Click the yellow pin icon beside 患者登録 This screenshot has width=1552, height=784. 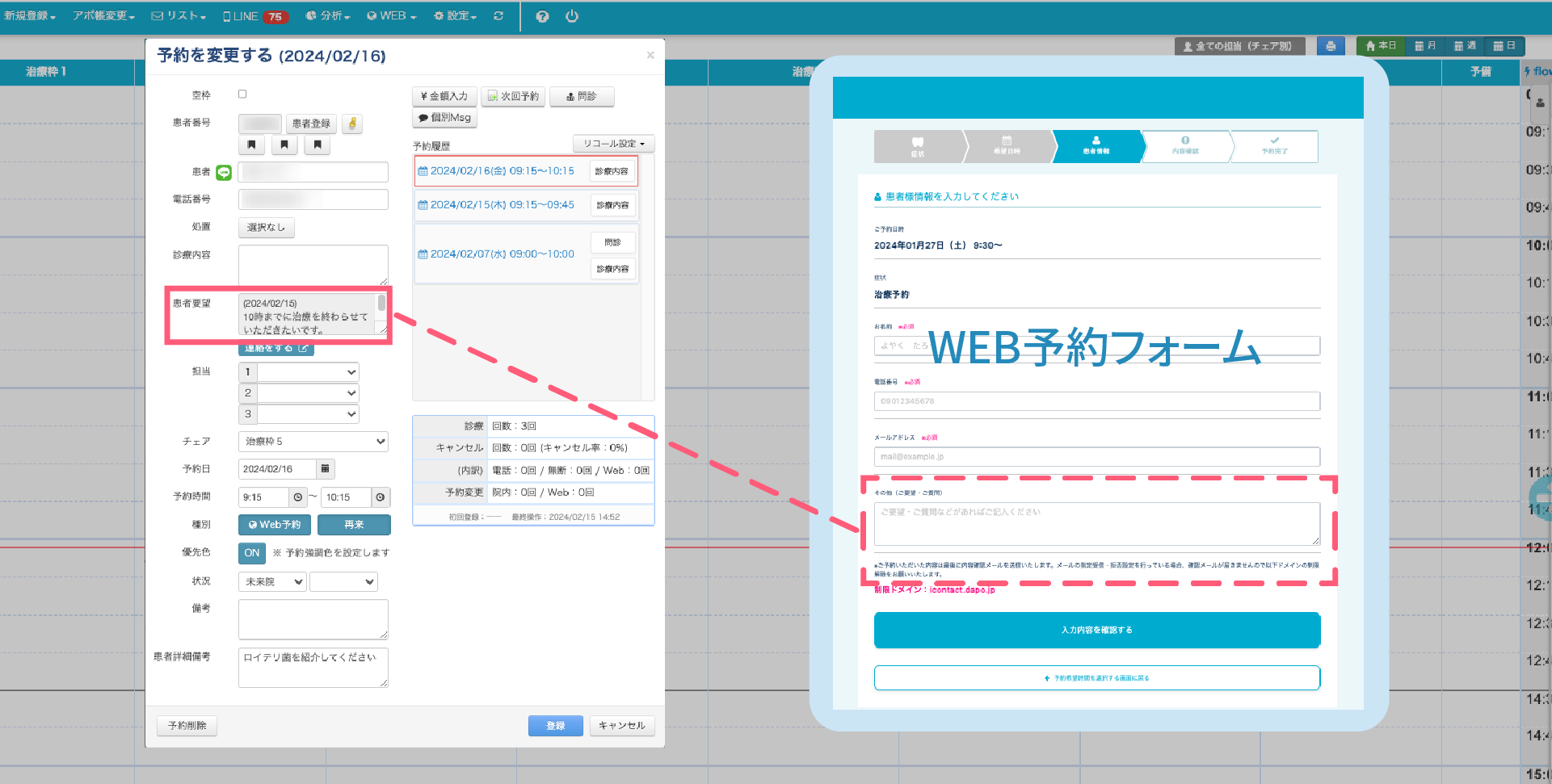352,124
